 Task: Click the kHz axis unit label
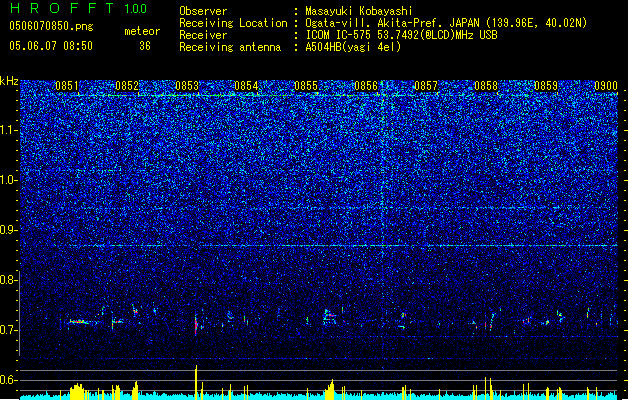pos(9,81)
